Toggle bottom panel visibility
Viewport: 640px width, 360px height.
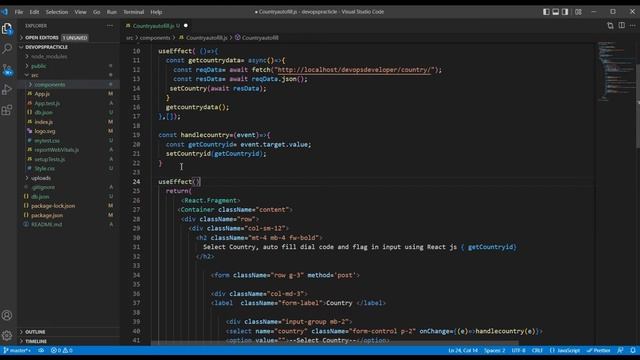pyautogui.click(x=556, y=12)
